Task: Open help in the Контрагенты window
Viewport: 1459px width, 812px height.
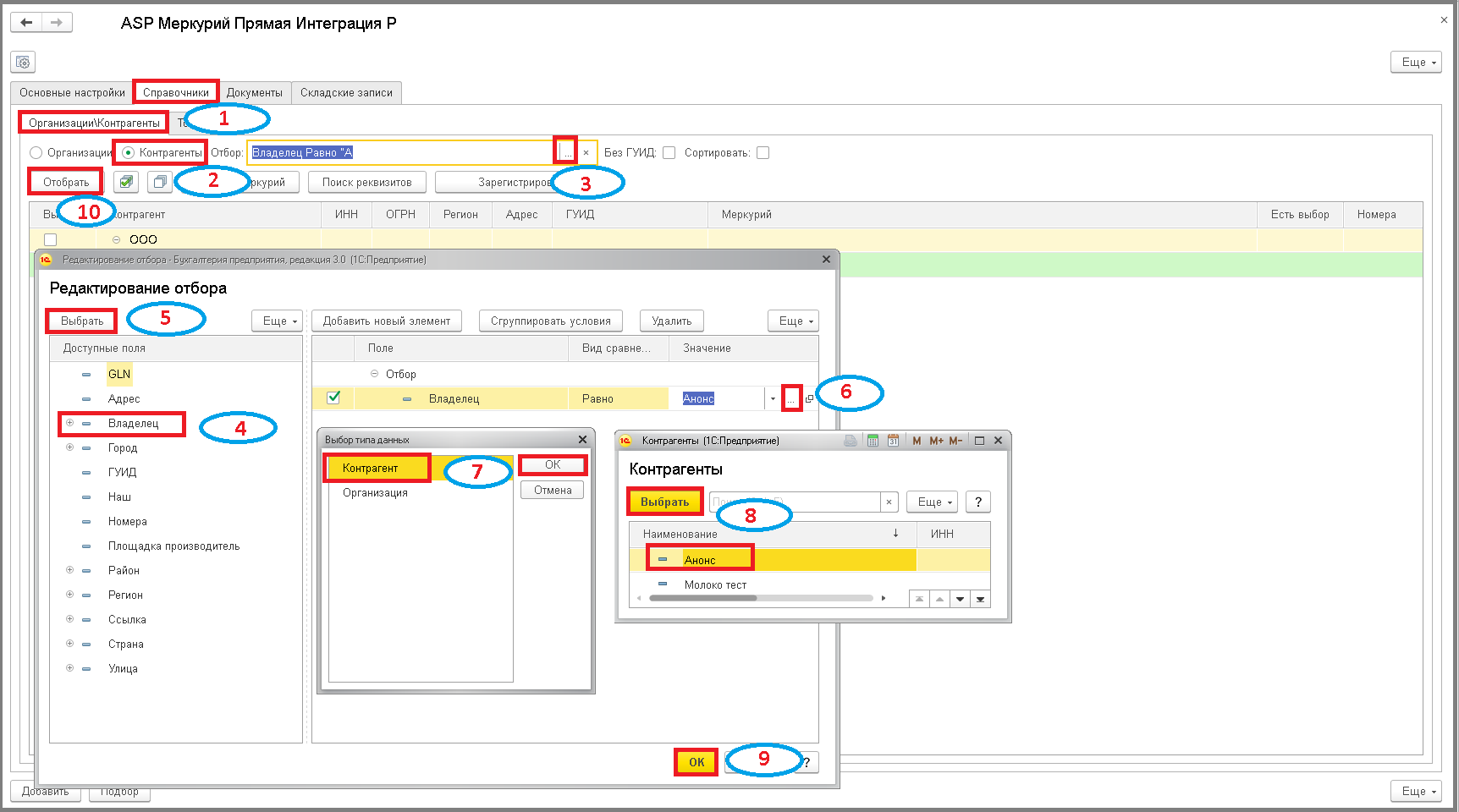Action: click(978, 502)
